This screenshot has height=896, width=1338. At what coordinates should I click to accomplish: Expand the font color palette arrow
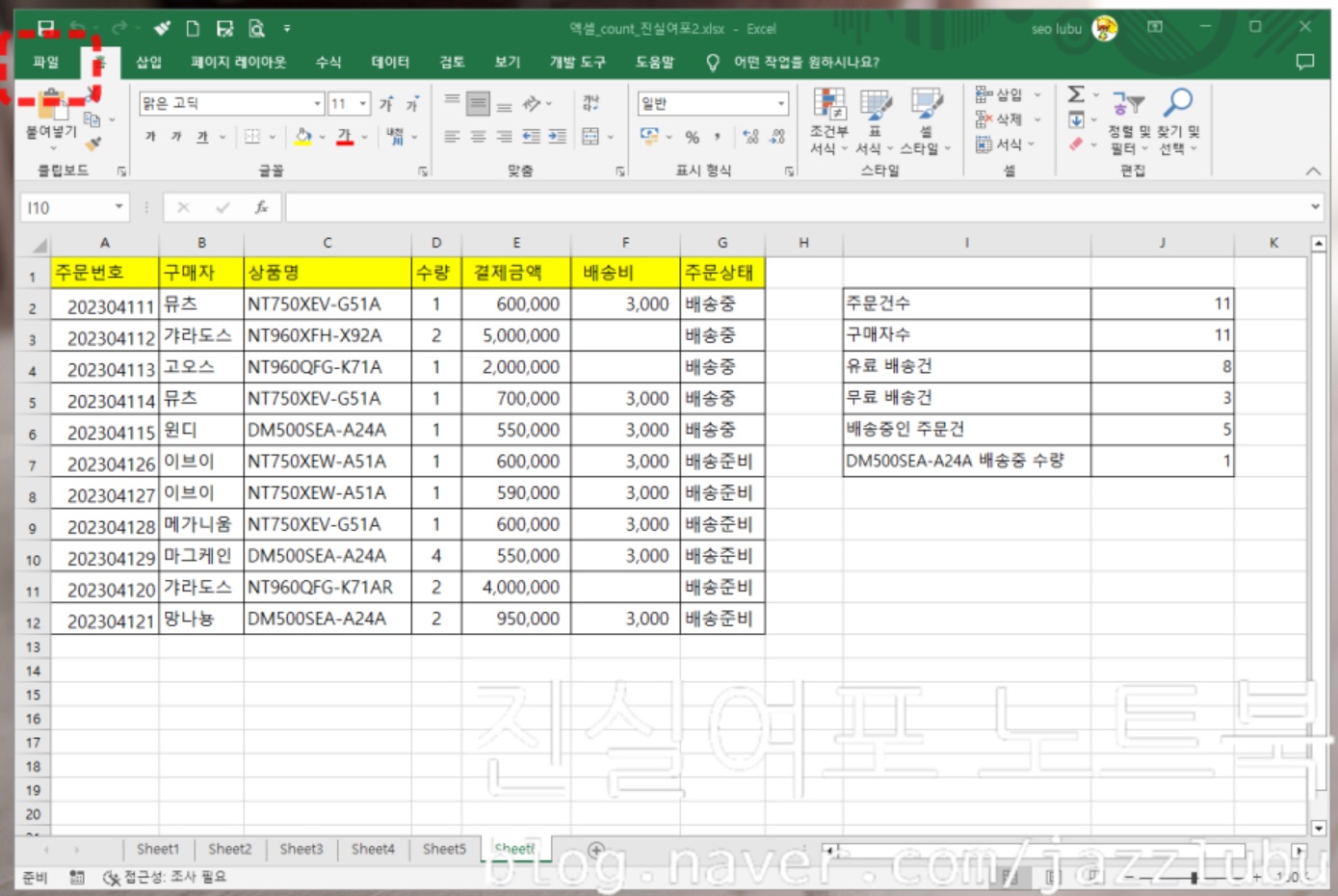[x=364, y=137]
